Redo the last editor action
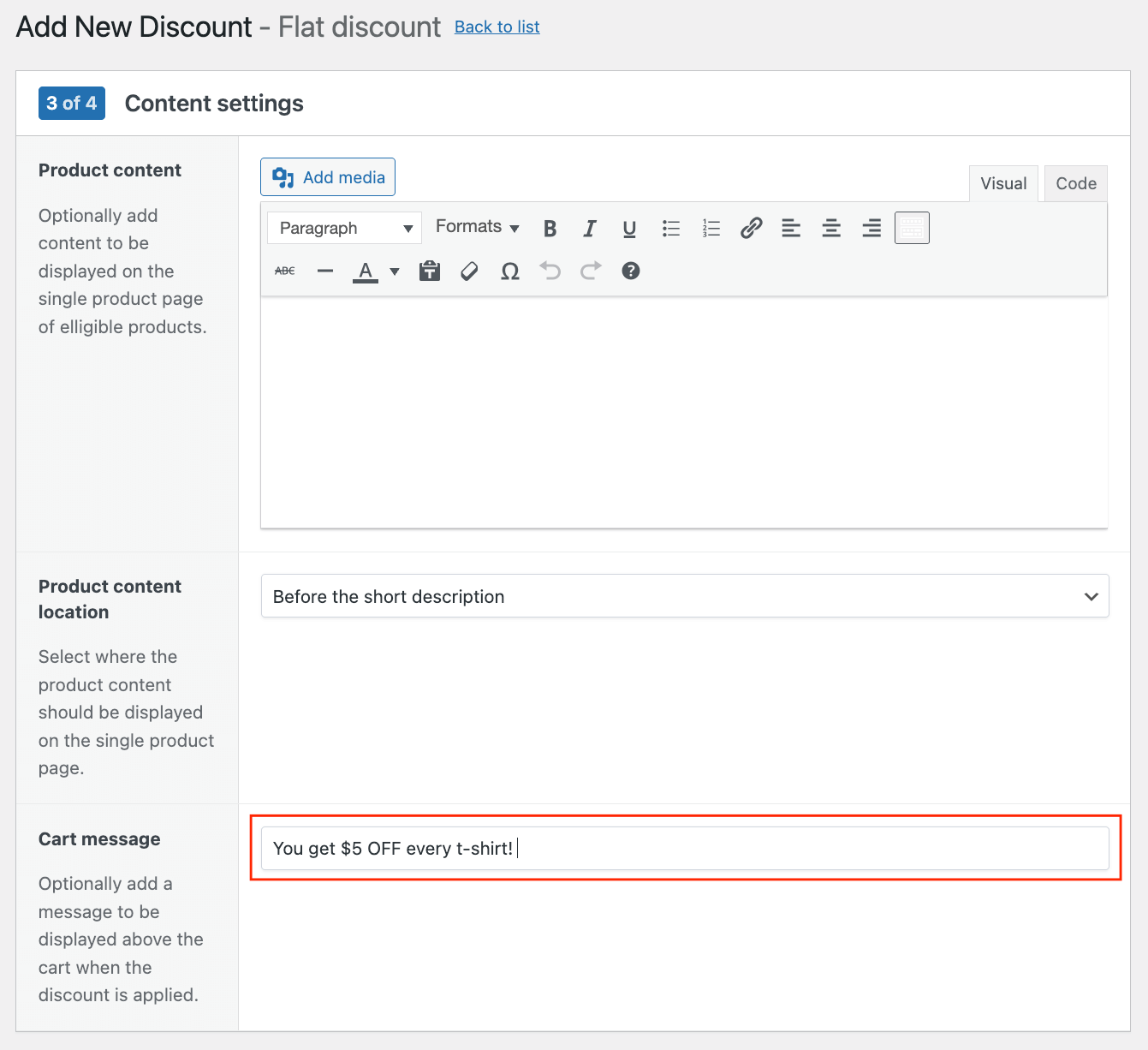The height and width of the screenshot is (1050, 1148). click(x=591, y=271)
